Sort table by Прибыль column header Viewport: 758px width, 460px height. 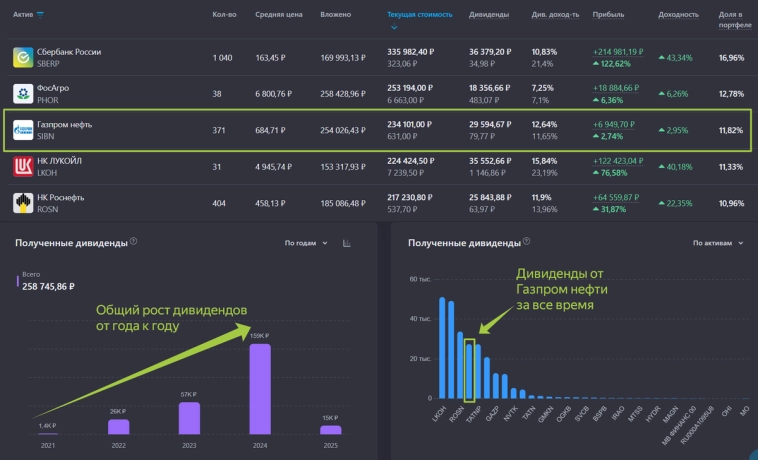point(608,15)
